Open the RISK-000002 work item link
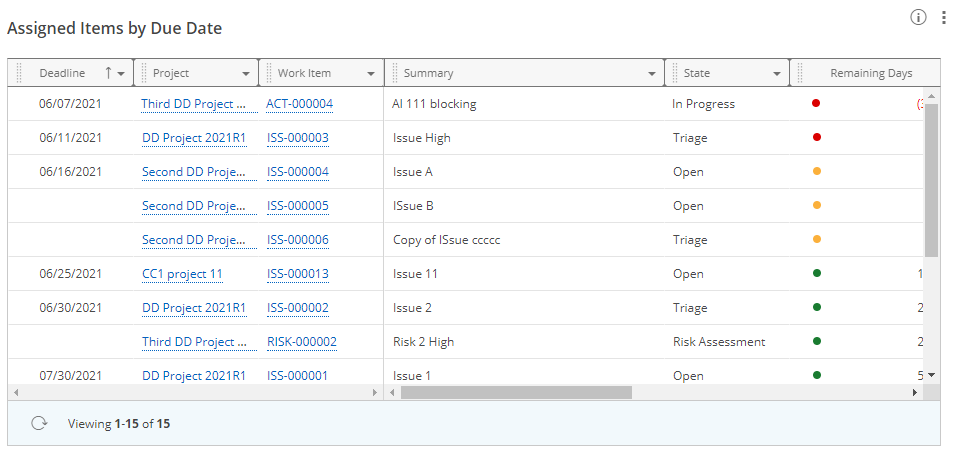Image resolution: width=954 pixels, height=460 pixels. tap(301, 342)
